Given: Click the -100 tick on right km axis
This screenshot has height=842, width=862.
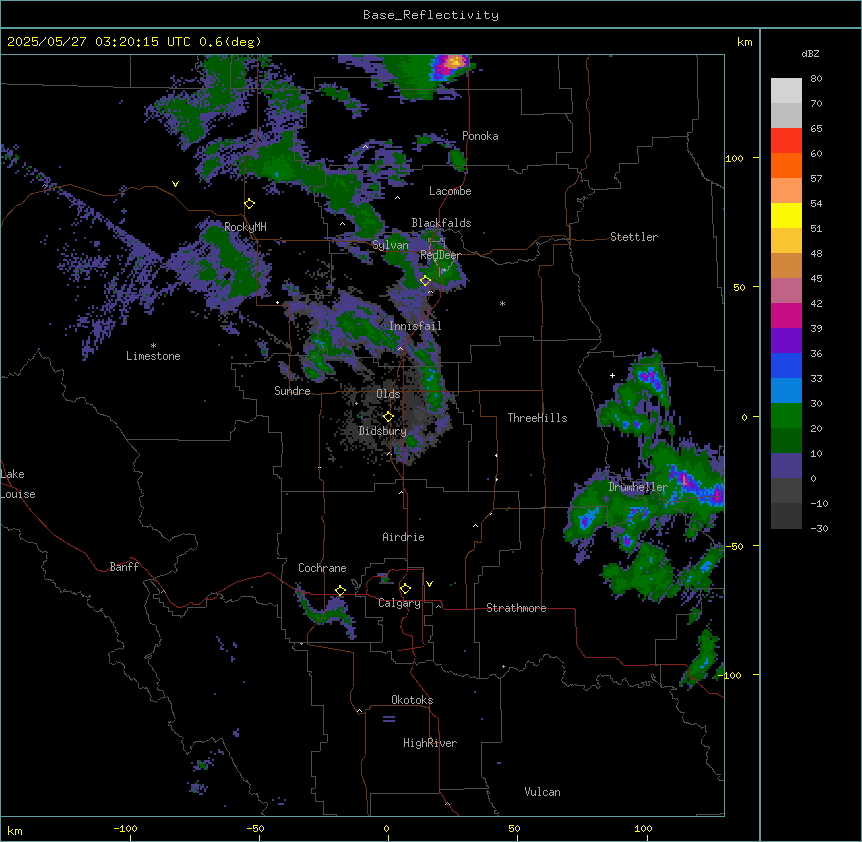Looking at the screenshot, I should click(732, 675).
